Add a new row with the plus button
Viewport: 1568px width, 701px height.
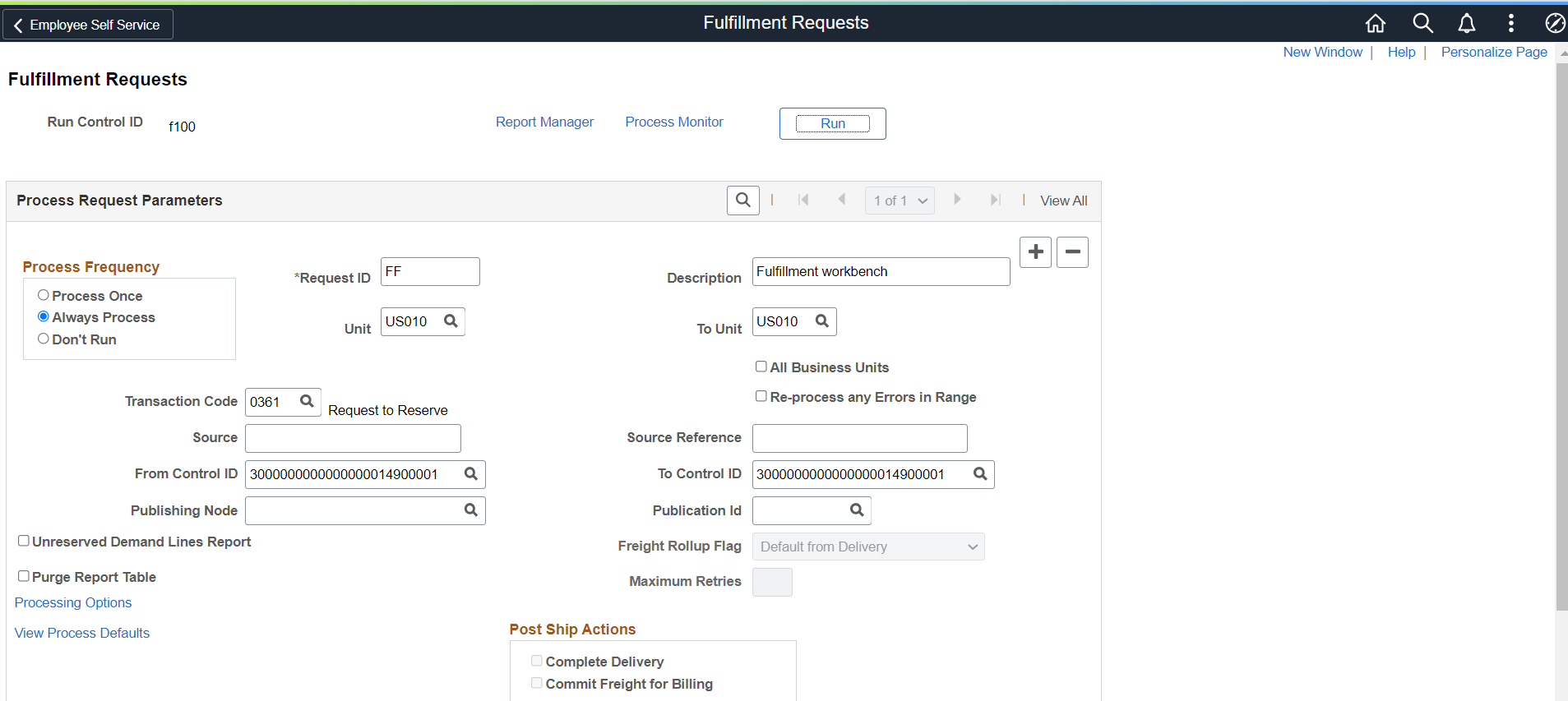(1035, 252)
